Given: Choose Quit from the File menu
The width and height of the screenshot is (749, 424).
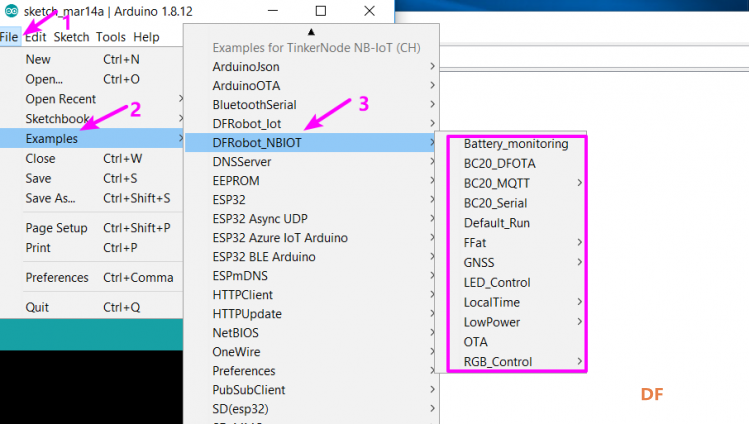Looking at the screenshot, I should (x=92, y=307).
